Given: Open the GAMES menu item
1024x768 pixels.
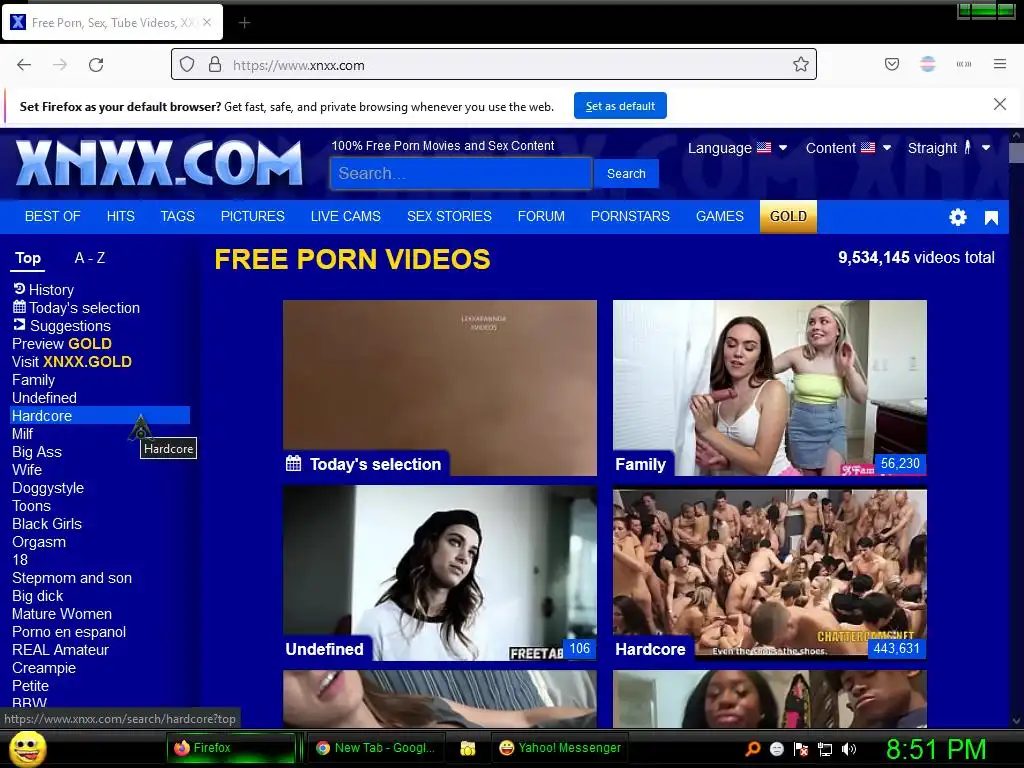Looking at the screenshot, I should coord(720,216).
